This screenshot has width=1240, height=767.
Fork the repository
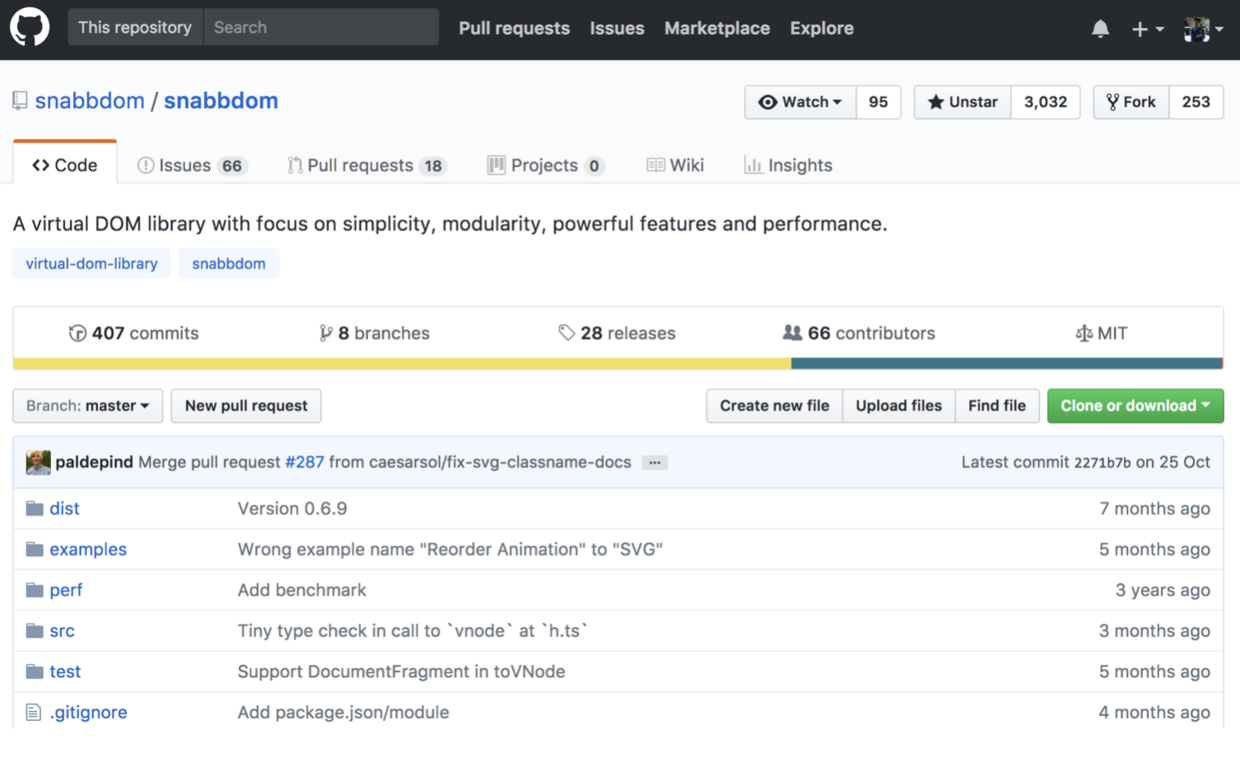coord(1131,102)
